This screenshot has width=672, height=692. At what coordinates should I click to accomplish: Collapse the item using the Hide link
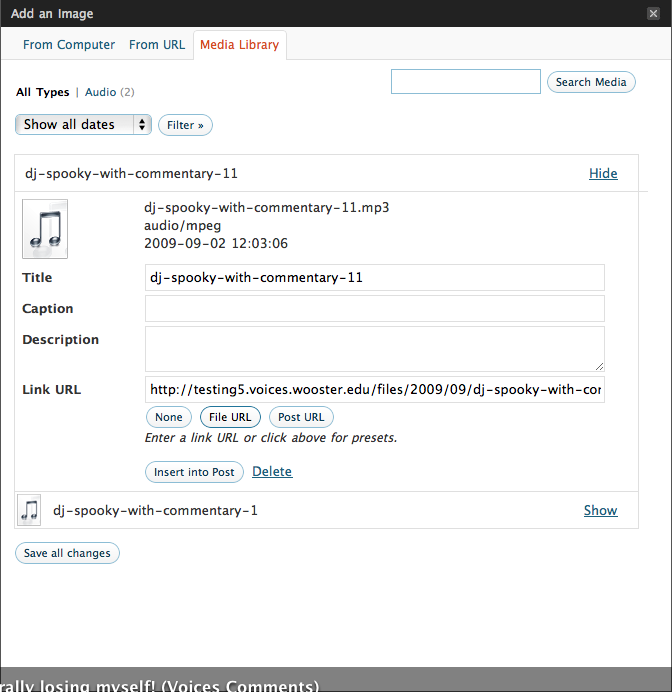[603, 173]
